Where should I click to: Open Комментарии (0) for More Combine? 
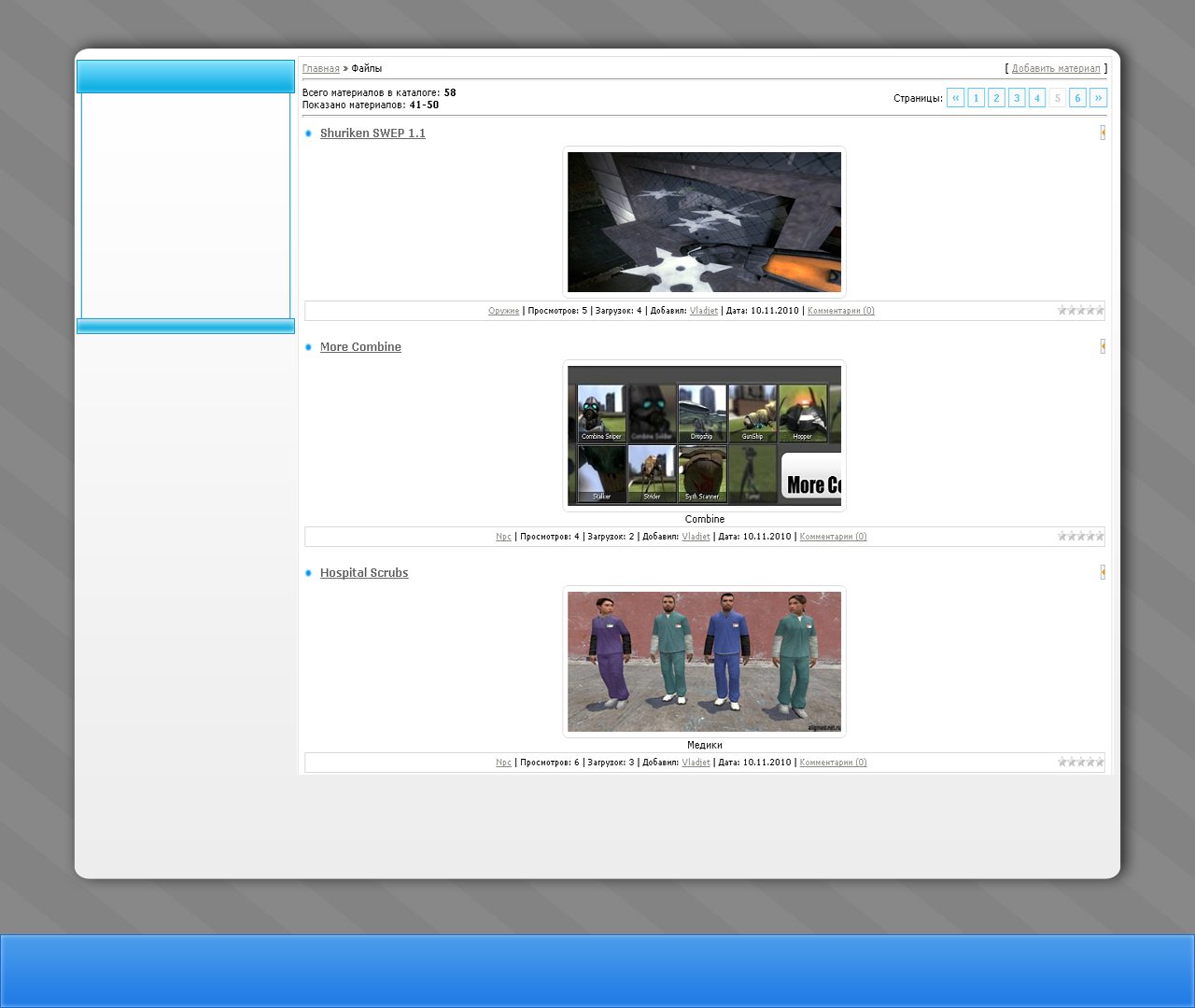coord(833,537)
